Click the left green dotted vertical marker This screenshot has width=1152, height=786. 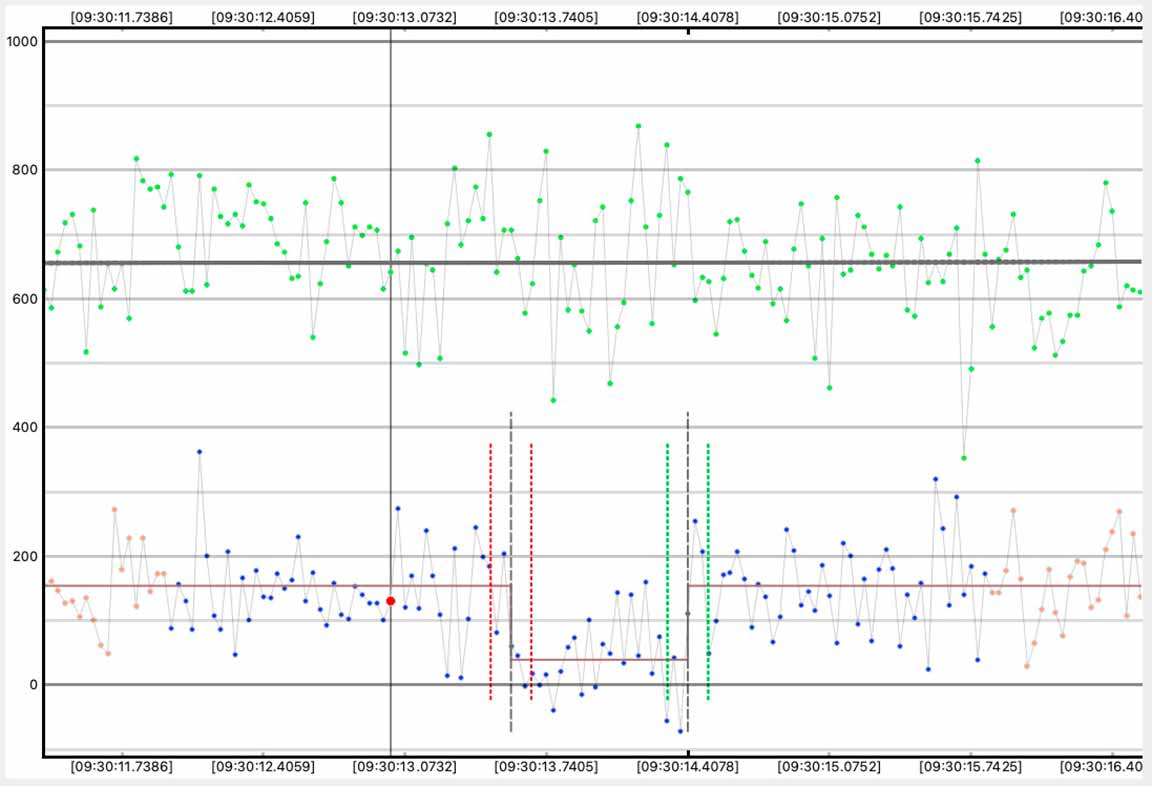[x=667, y=570]
